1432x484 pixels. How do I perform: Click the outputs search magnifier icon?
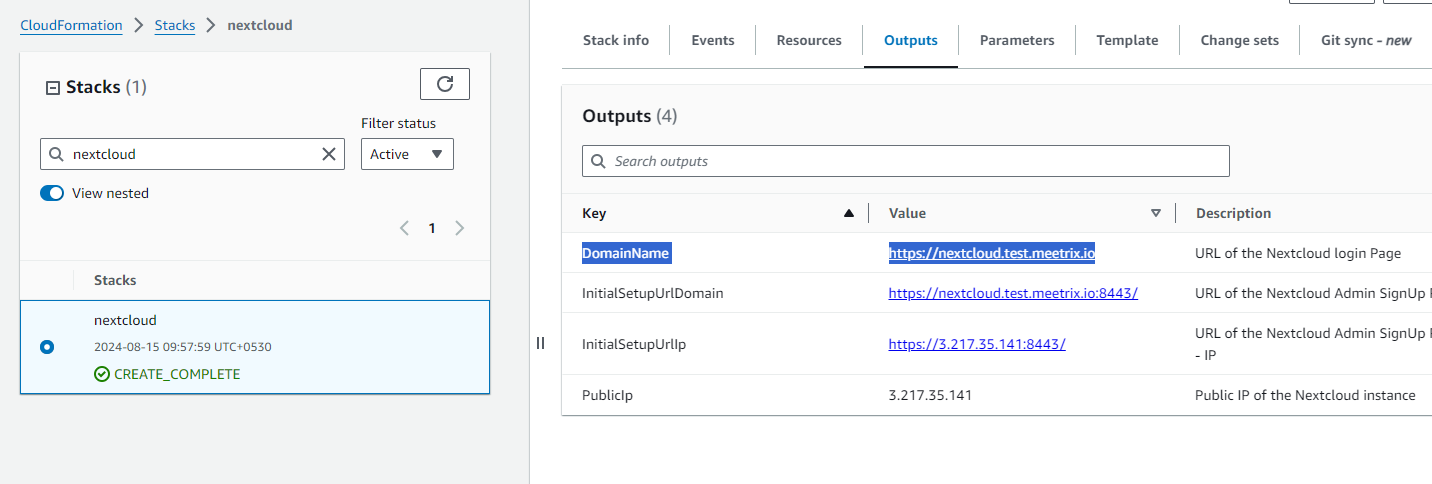pyautogui.click(x=598, y=161)
